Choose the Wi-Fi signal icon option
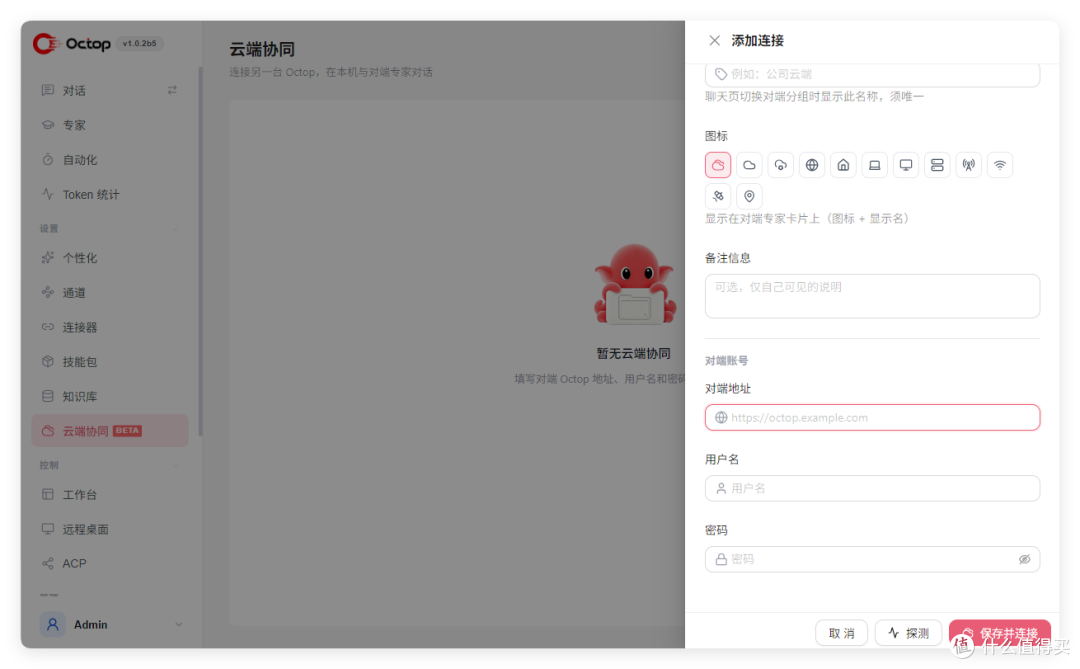 point(1000,165)
